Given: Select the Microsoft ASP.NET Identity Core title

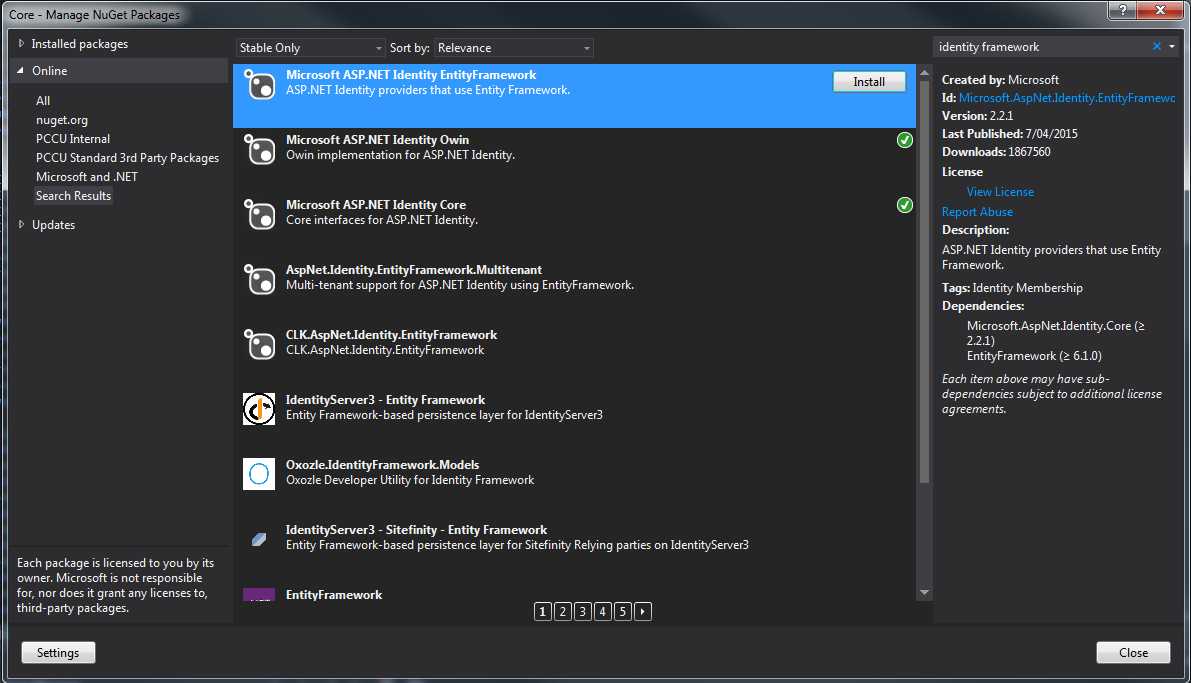Looking at the screenshot, I should [375, 205].
